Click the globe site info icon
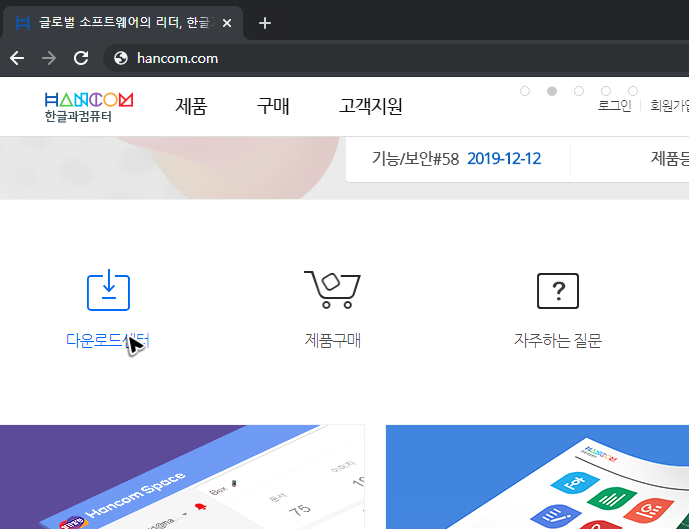Screen dimensions: 689x529 (x=121, y=58)
